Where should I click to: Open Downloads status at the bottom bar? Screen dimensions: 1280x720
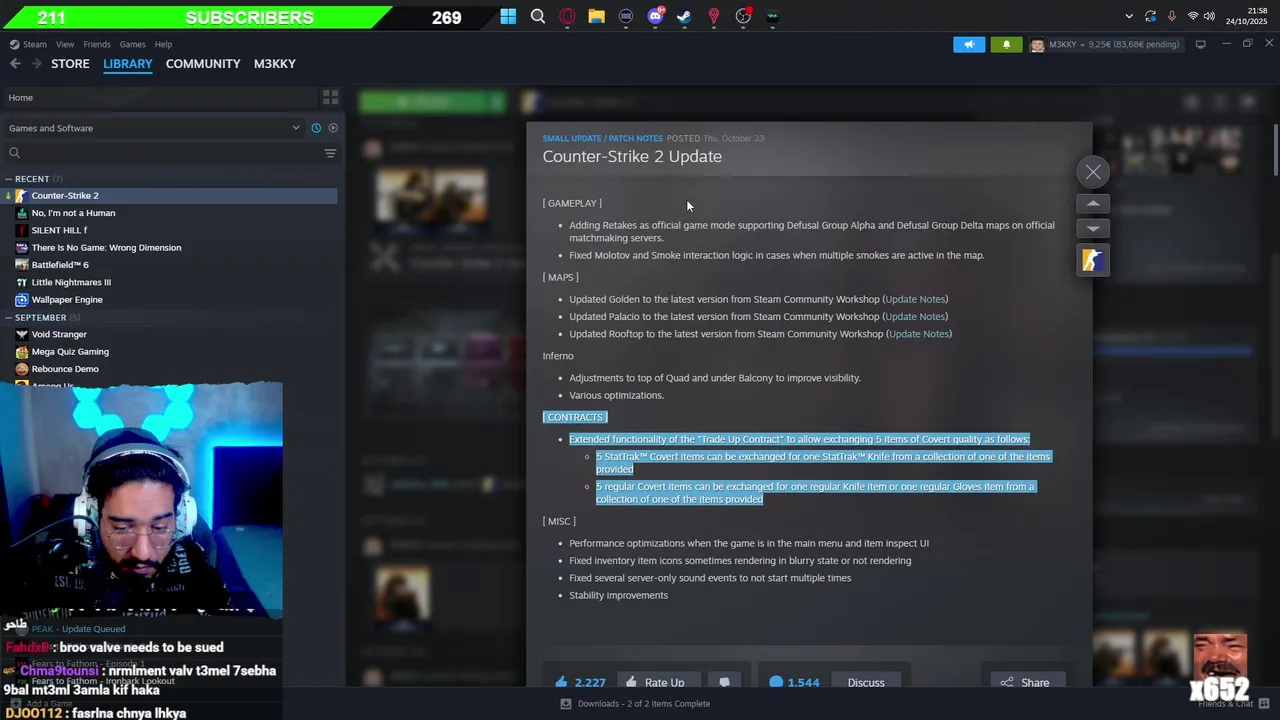(x=635, y=703)
